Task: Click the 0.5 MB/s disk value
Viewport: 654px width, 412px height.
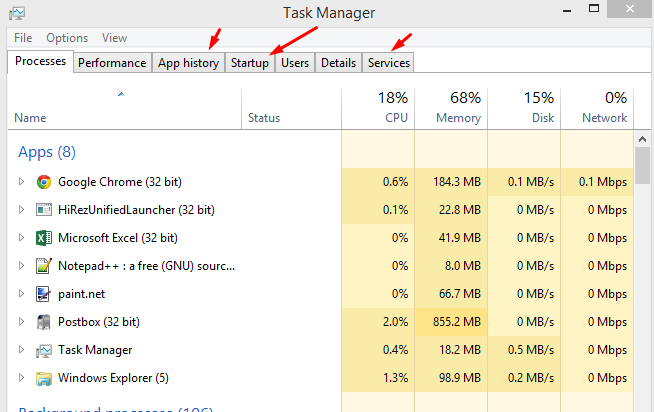Action: pos(531,350)
